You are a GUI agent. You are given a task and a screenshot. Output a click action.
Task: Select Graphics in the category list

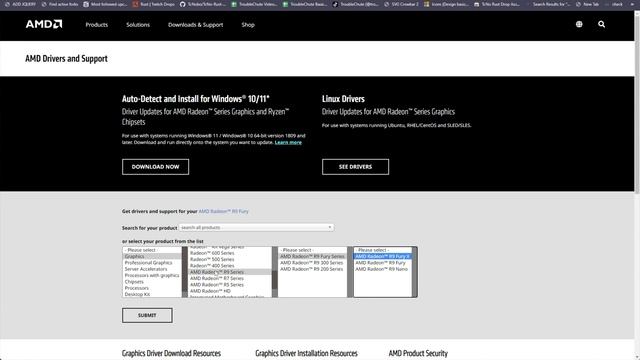152,256
